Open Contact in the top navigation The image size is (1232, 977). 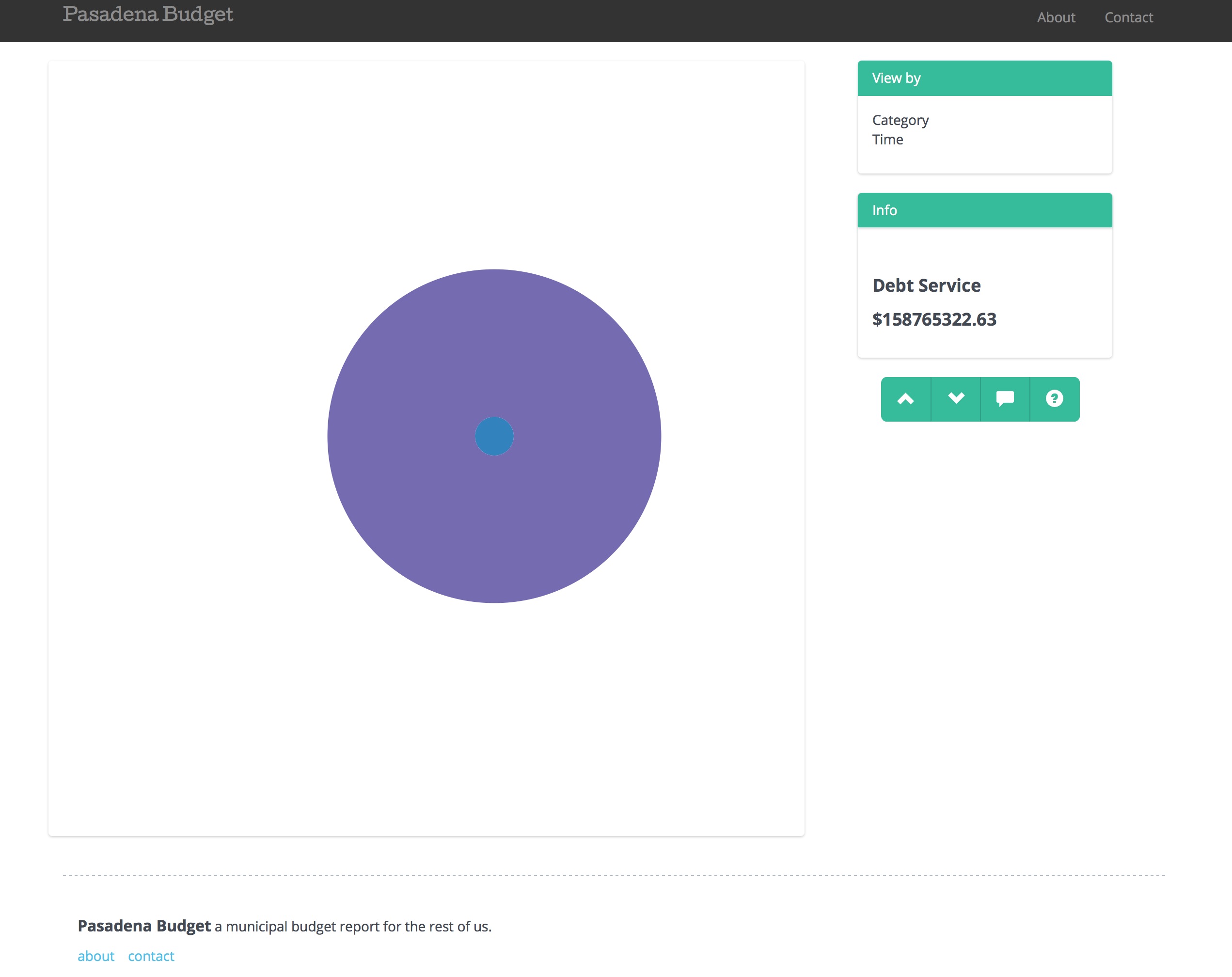pos(1128,18)
